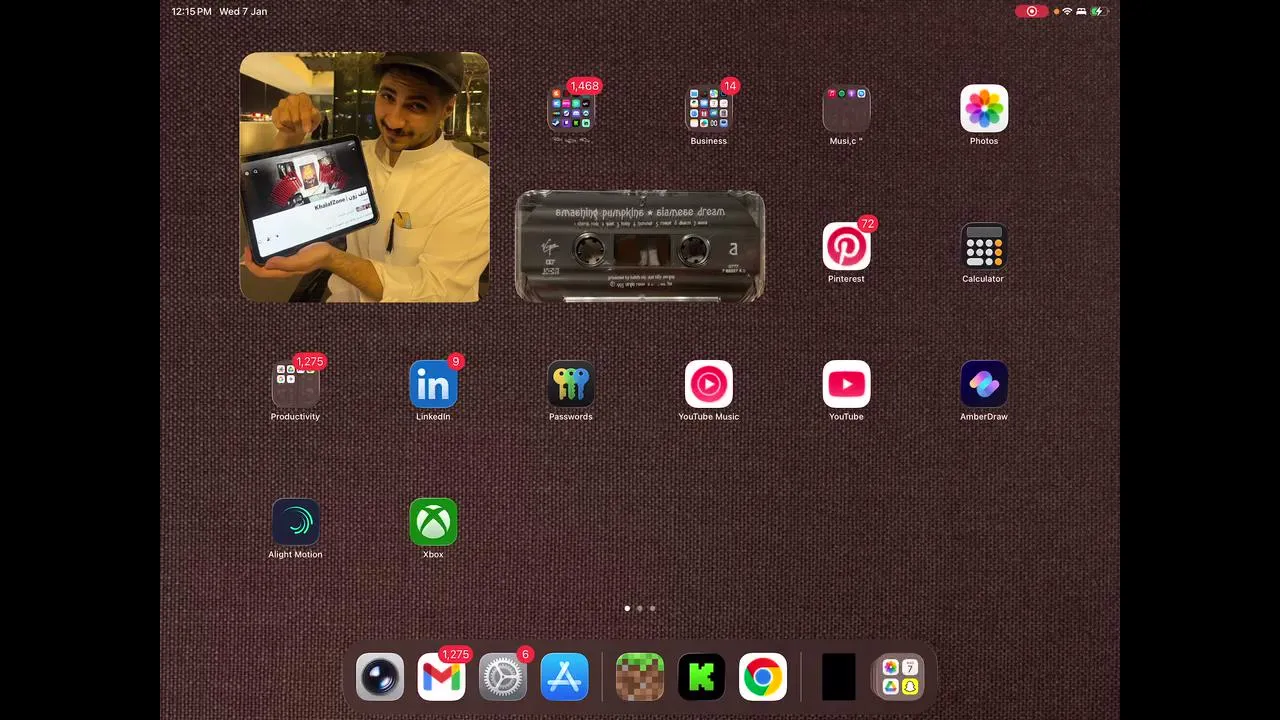This screenshot has height=720, width=1280.
Task: Tap the 'Wed 7 Jan' date text
Action: [x=243, y=11]
